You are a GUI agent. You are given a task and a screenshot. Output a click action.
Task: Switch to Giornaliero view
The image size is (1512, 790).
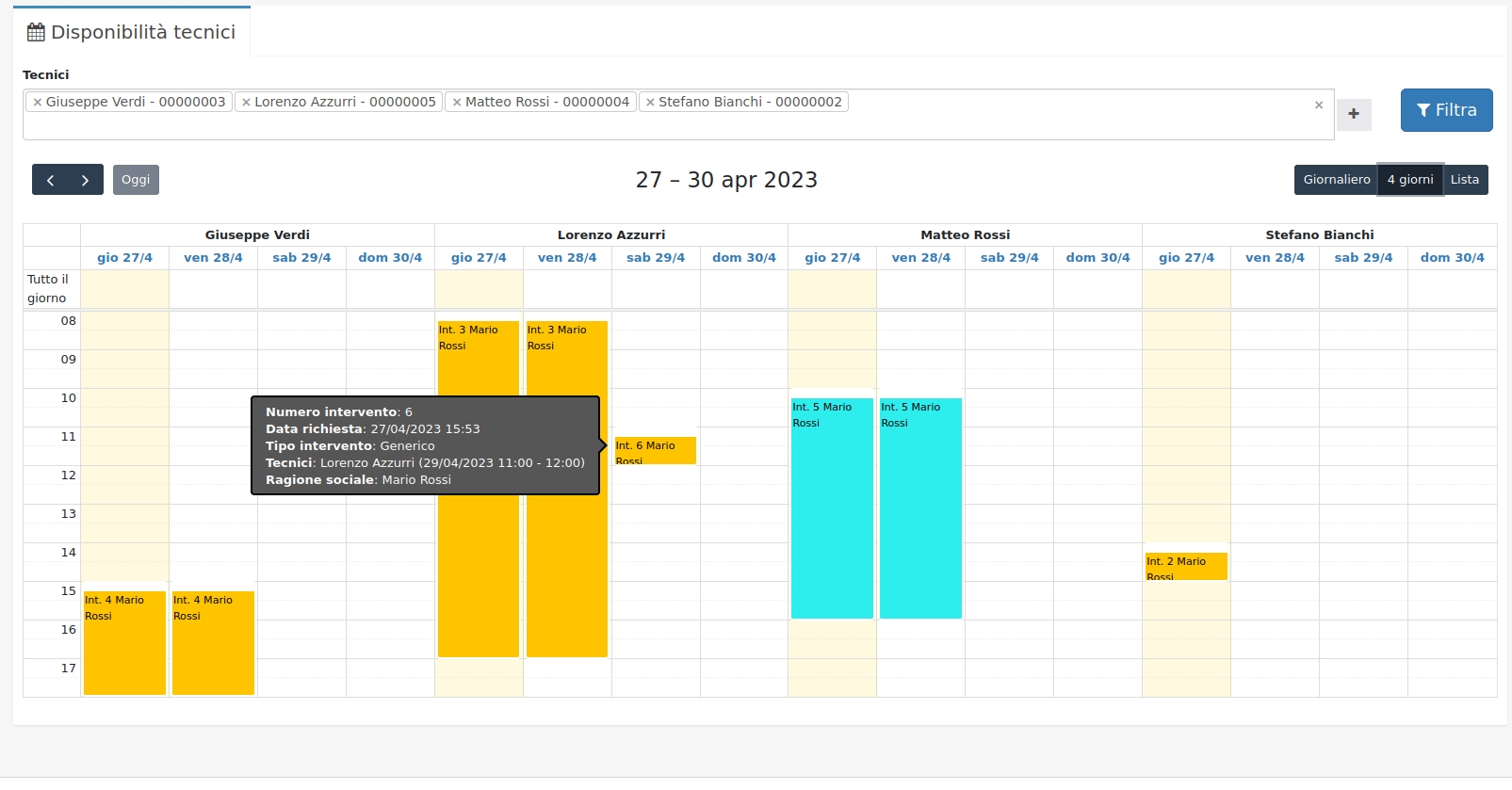click(1336, 180)
